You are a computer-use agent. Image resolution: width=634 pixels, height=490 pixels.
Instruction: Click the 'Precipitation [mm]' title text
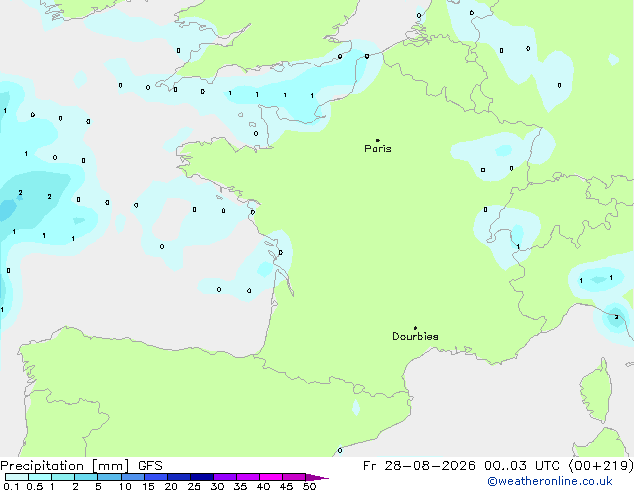65,466
